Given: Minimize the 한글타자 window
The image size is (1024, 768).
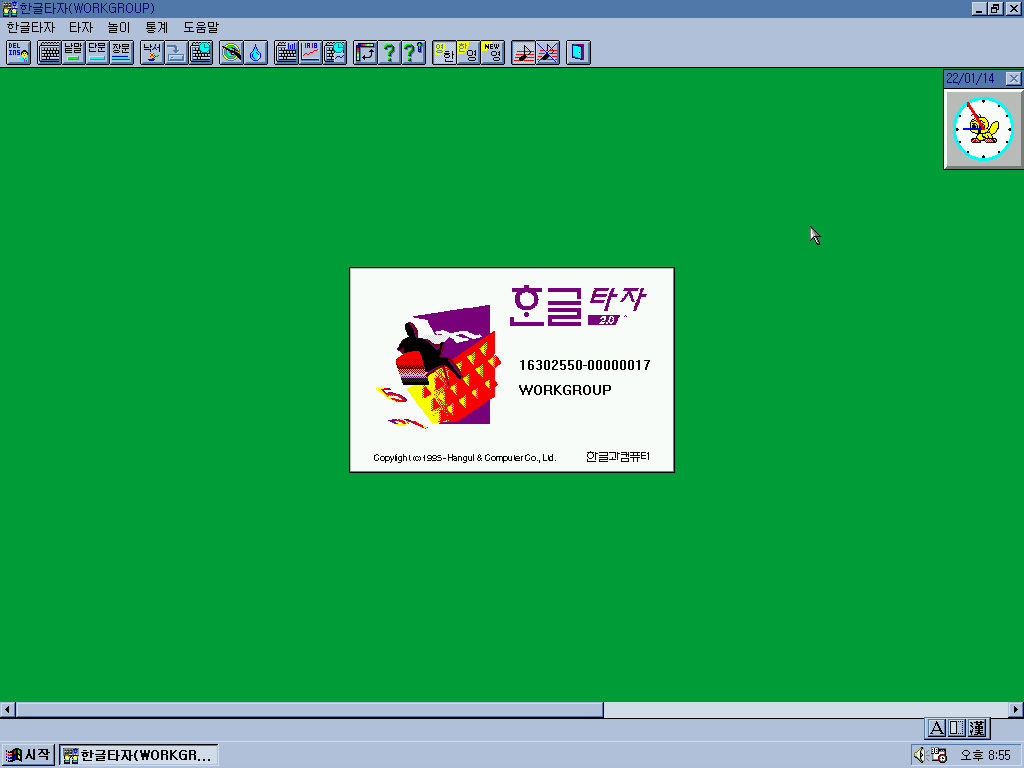Looking at the screenshot, I should tap(979, 8).
